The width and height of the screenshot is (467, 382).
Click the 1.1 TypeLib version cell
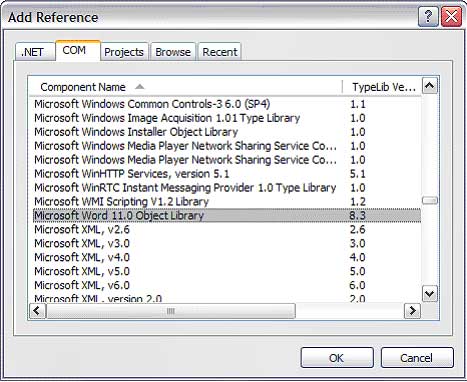[x=357, y=104]
